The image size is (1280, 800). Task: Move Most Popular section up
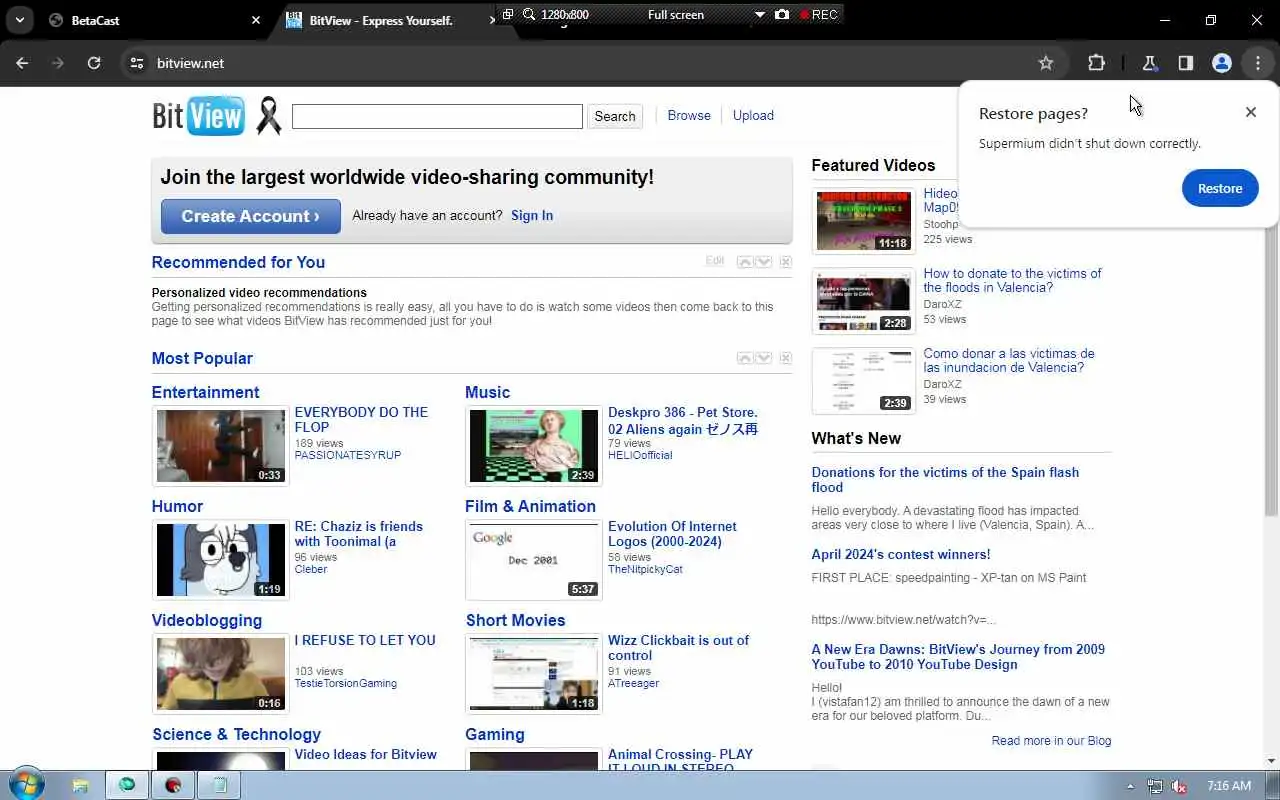(744, 358)
